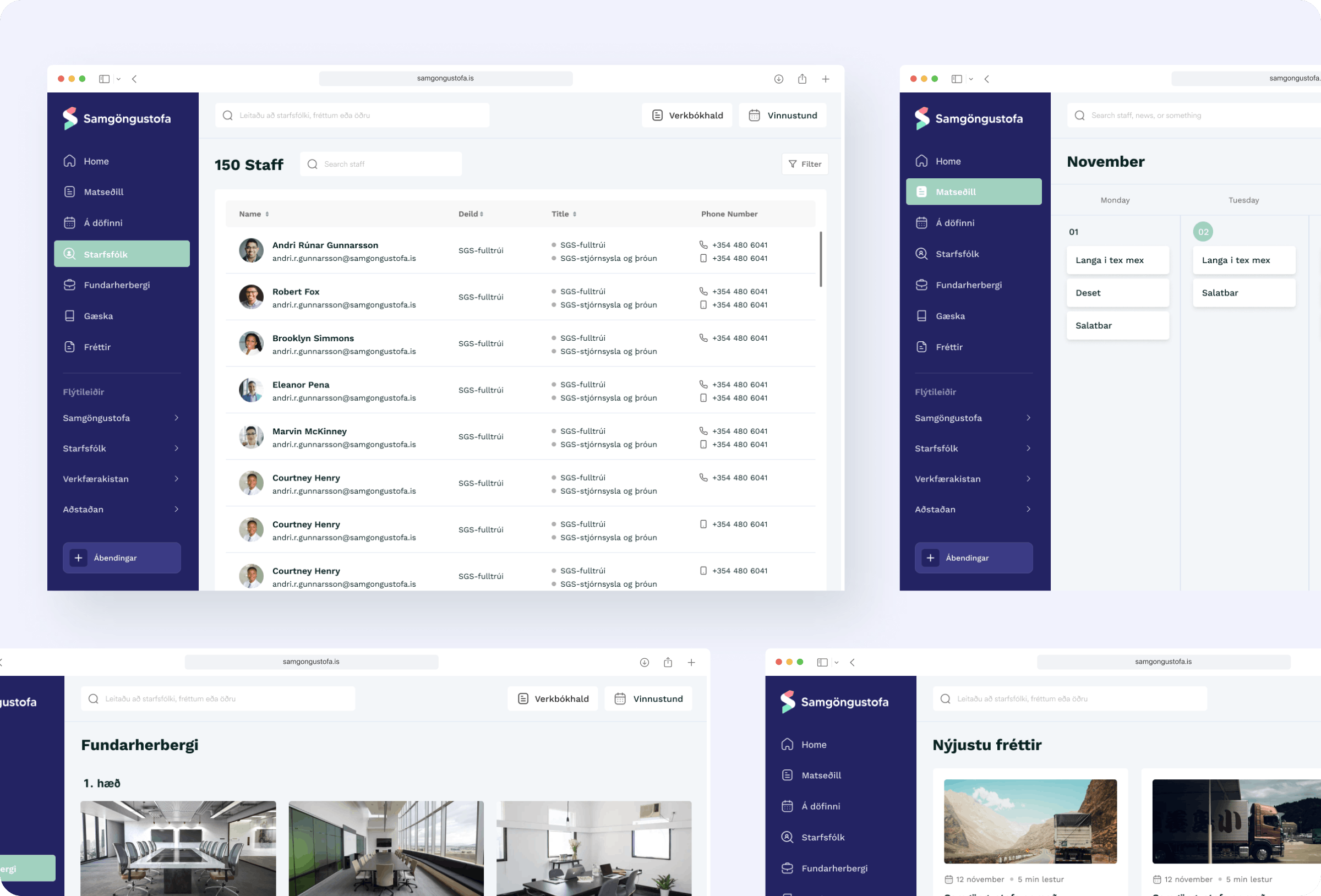
Task: Open Fundarherbergi in the staff window sidebar
Action: pyautogui.click(x=122, y=285)
